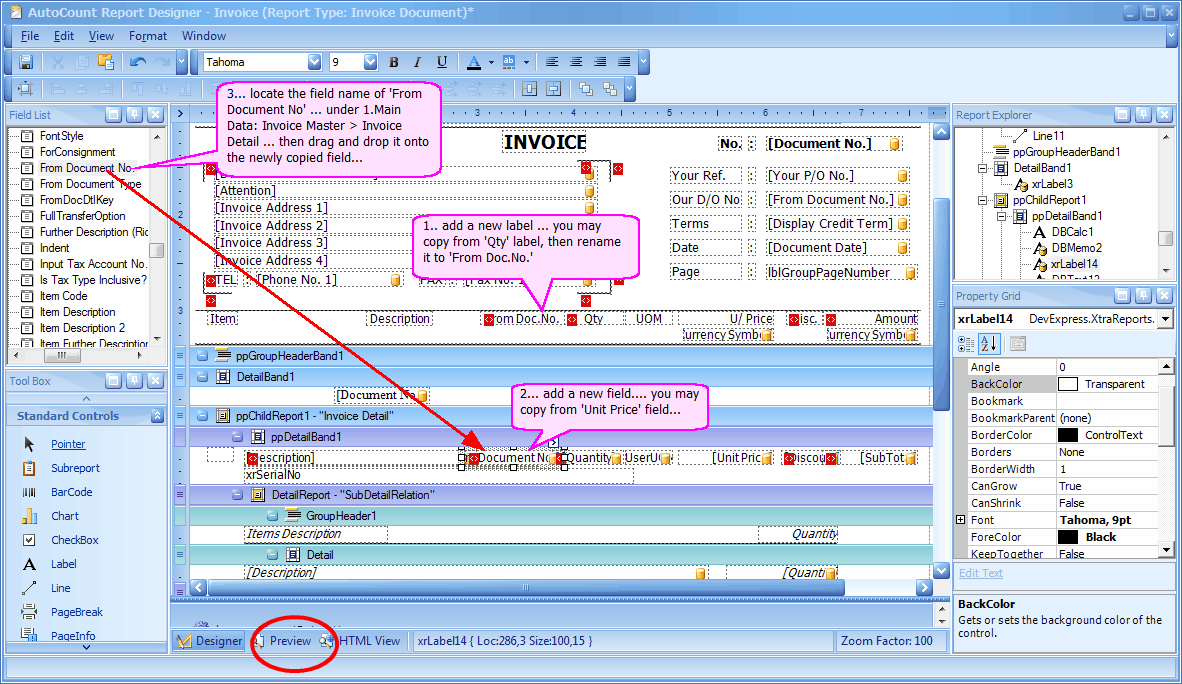Viewport: 1182px width, 684px height.
Task: Click the Align to Grid toolbar icon
Action: (x=26, y=89)
